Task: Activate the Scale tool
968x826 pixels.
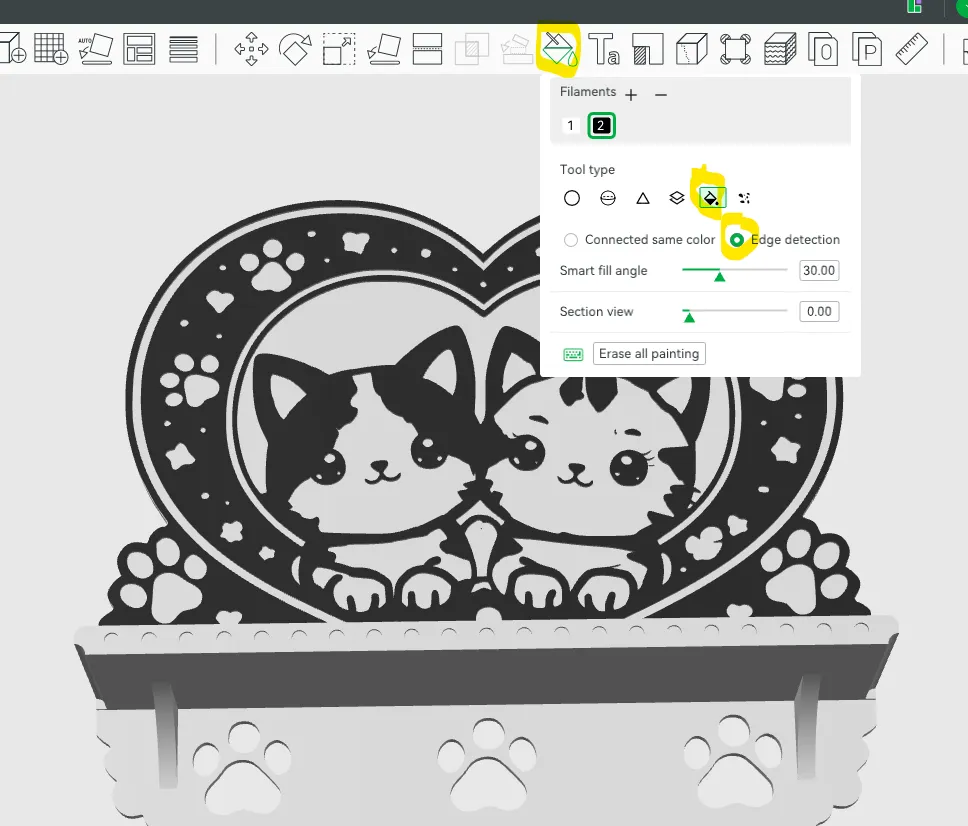Action: point(339,48)
